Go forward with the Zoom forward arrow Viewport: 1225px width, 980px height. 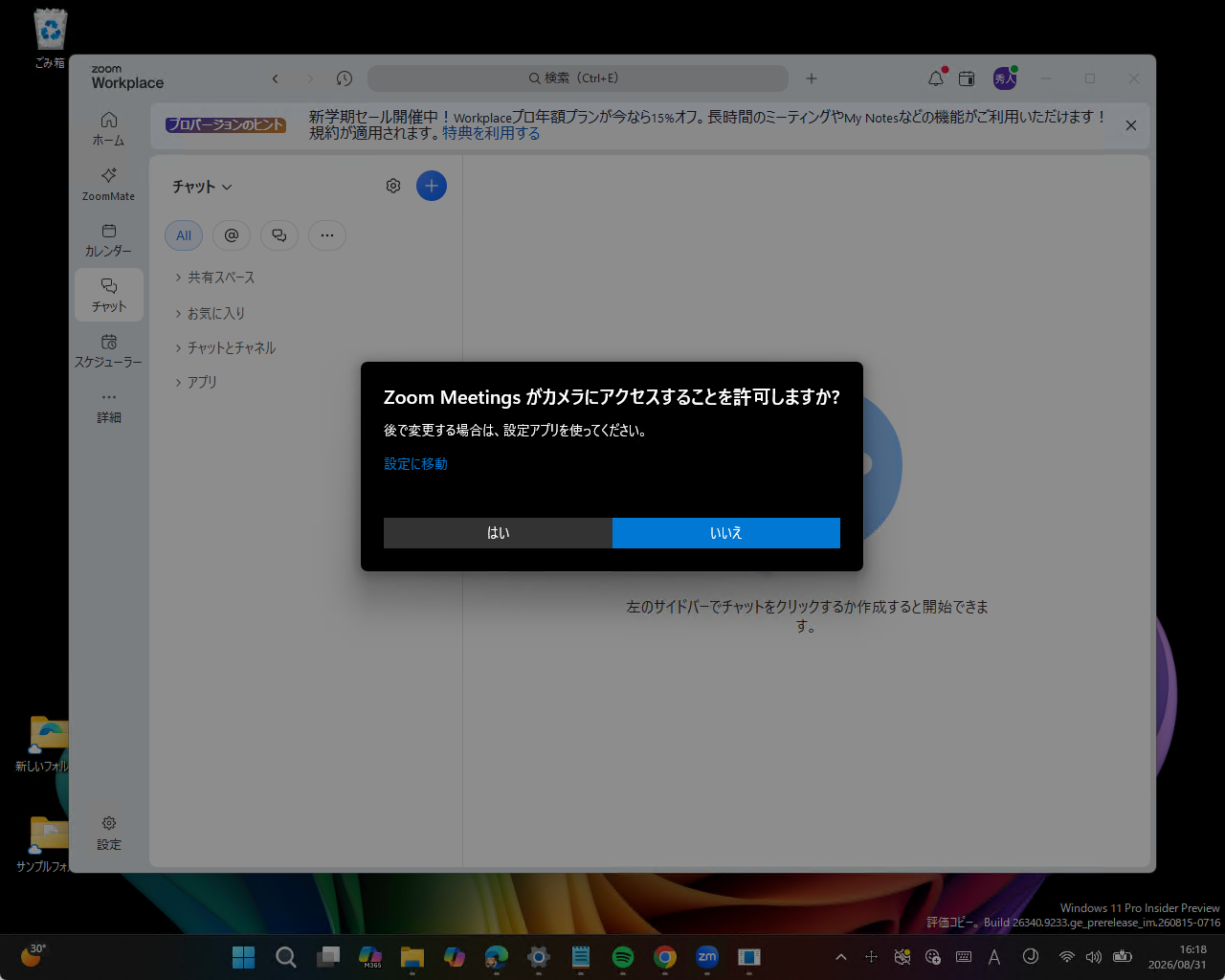coord(309,78)
